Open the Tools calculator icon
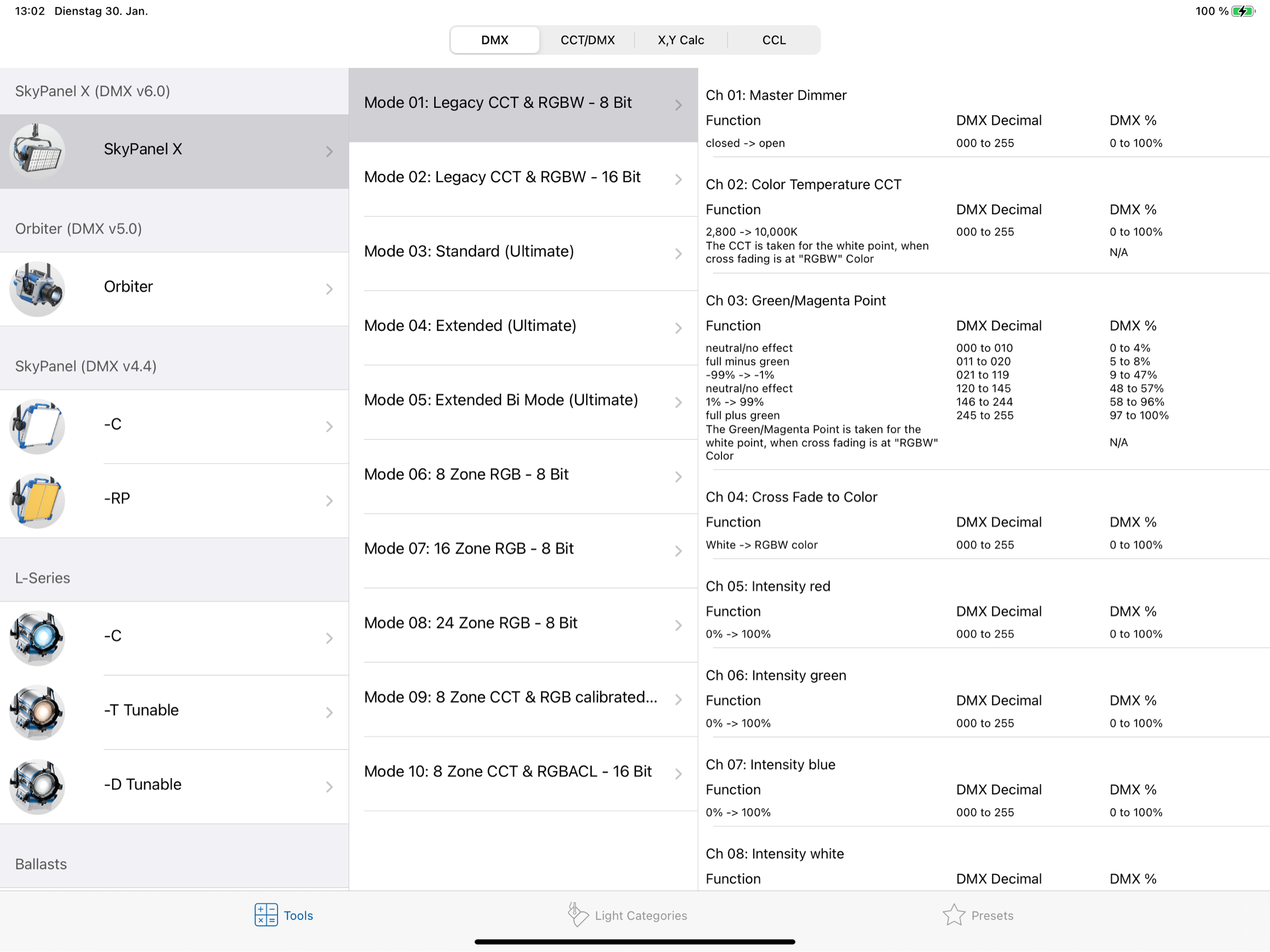The height and width of the screenshot is (952, 1270). click(266, 915)
